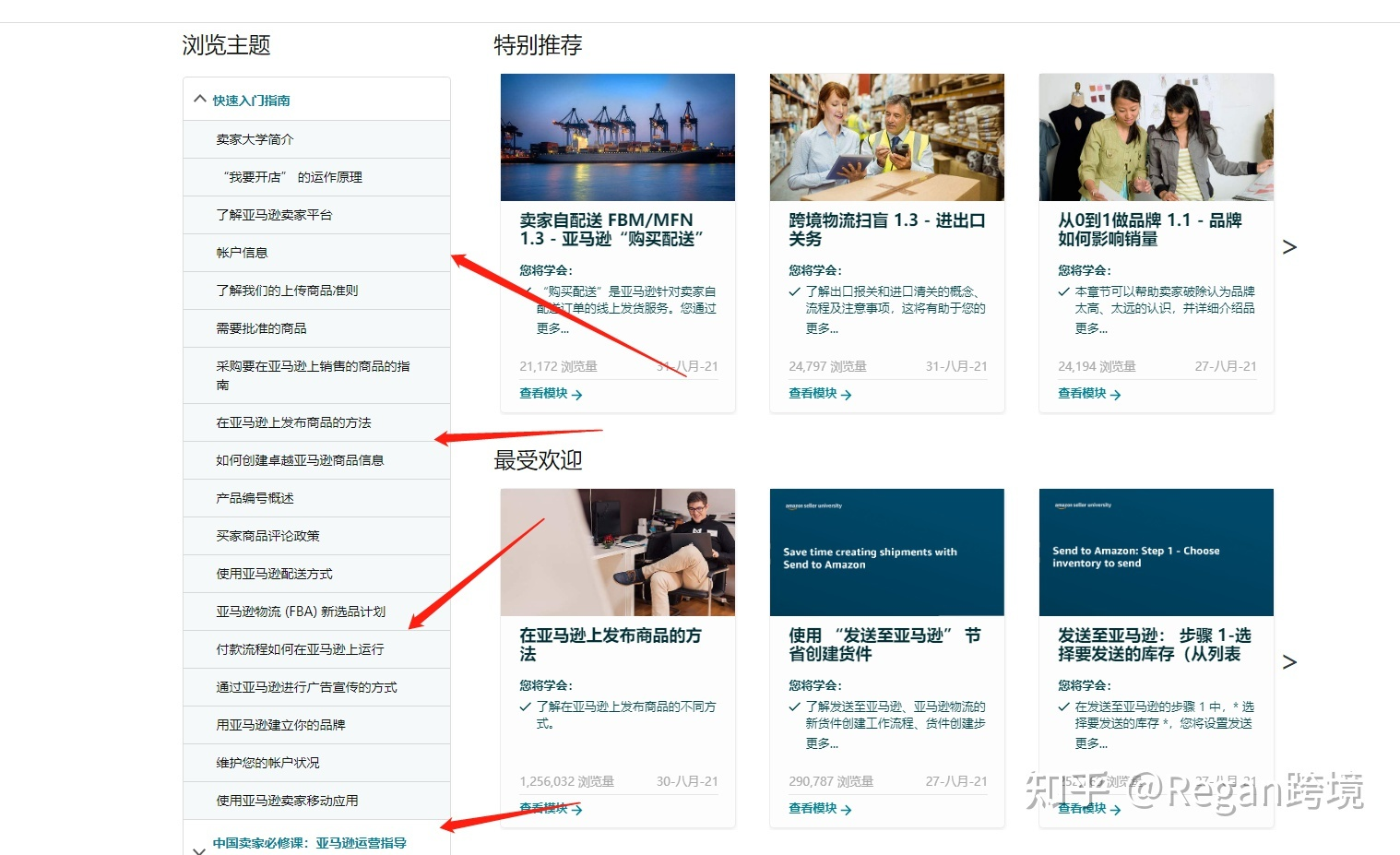Expand 中国卖家必修课: 亚马逊运营指导 section
1400x855 pixels.
pyautogui.click(x=307, y=842)
